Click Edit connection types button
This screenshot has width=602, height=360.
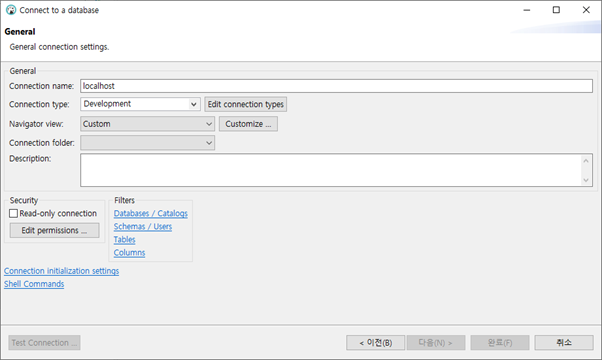click(246, 104)
